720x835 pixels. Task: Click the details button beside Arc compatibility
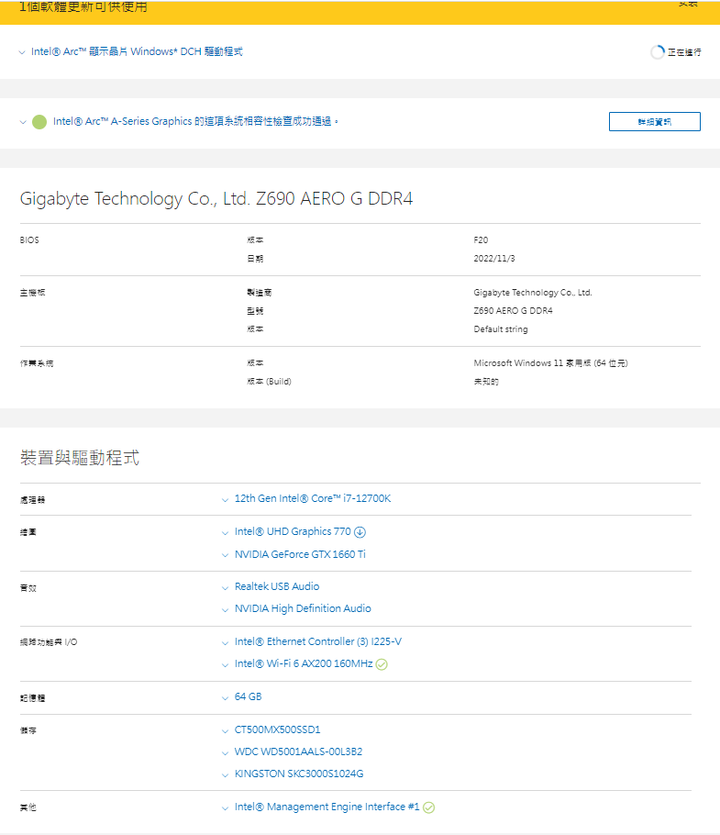tap(654, 121)
